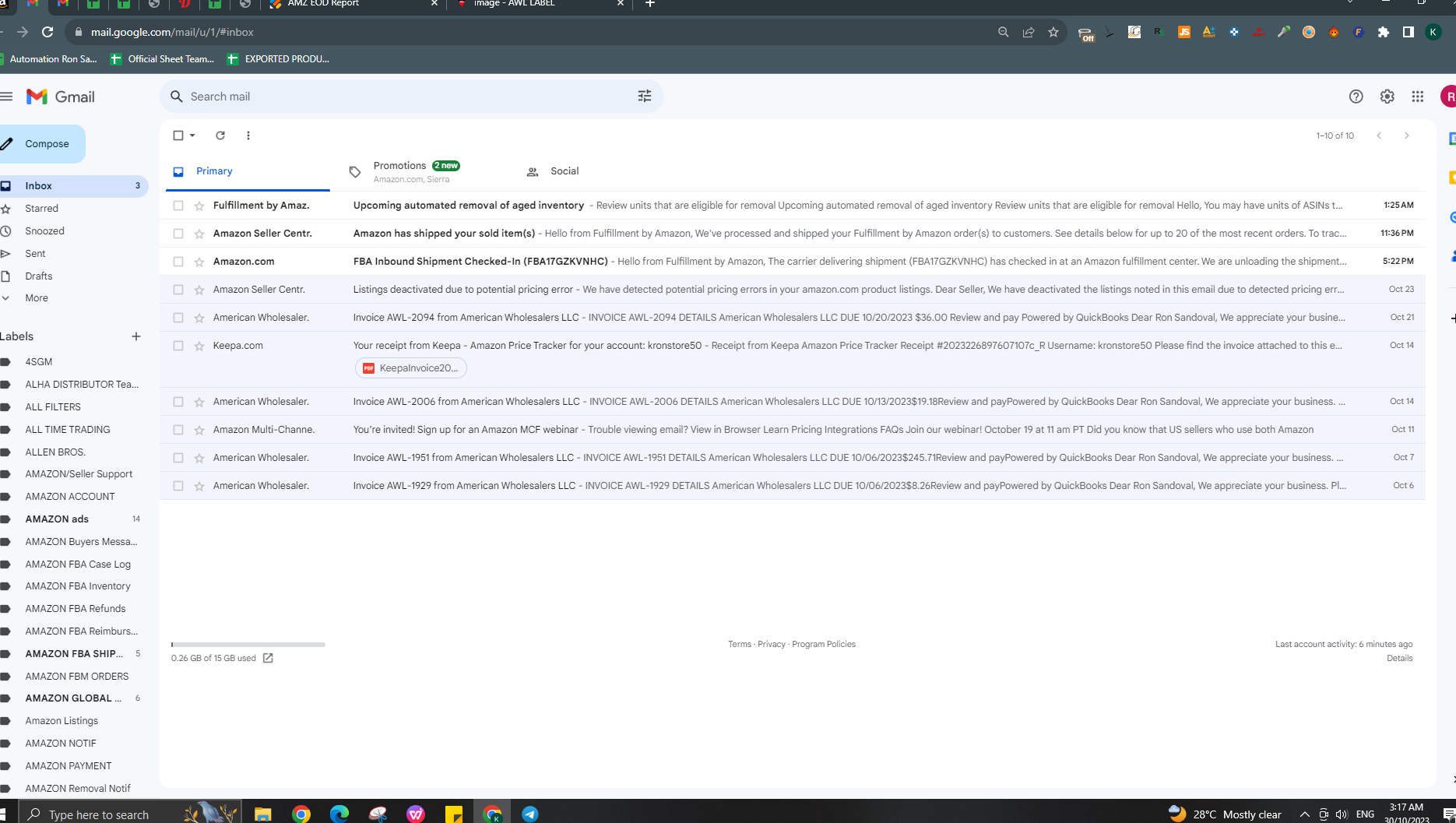Screen dimensions: 1456x823
Task: Select Invoice AWL-2094 email checkbox
Action: click(178, 318)
